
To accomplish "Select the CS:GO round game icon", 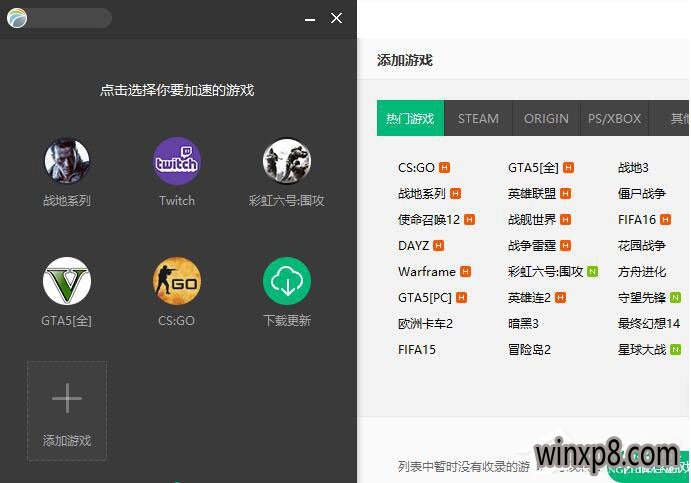I will click(x=177, y=281).
